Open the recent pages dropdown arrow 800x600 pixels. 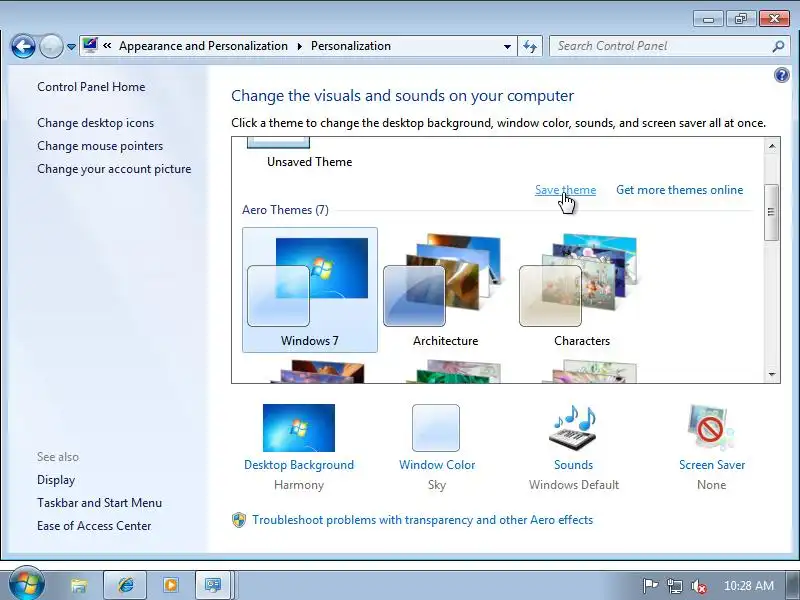tap(71, 47)
